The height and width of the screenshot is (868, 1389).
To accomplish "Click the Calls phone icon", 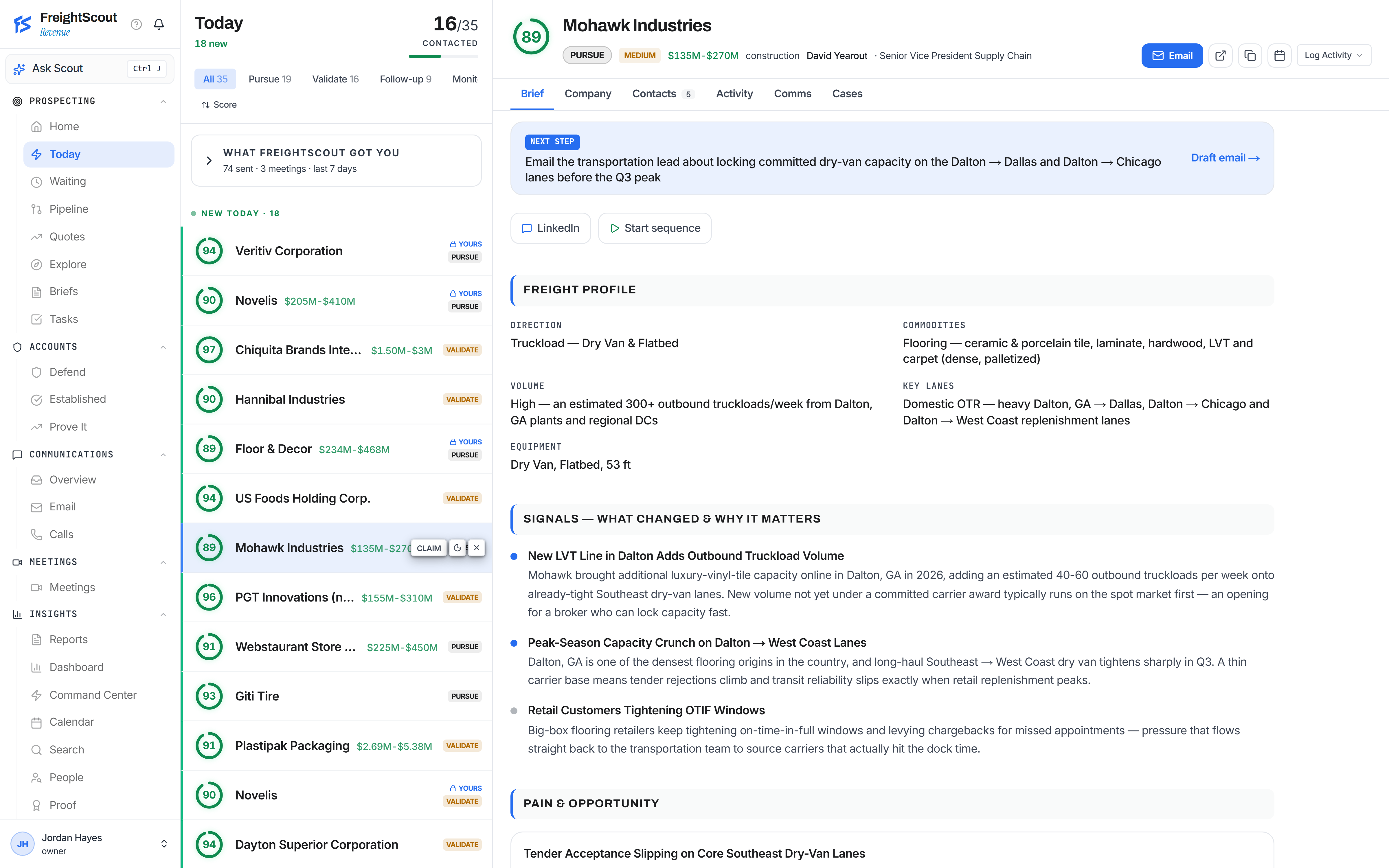I will pyautogui.click(x=36, y=534).
